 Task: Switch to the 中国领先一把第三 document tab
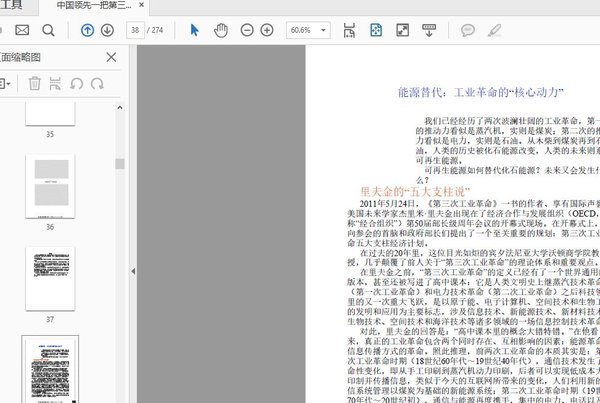[x=93, y=6]
